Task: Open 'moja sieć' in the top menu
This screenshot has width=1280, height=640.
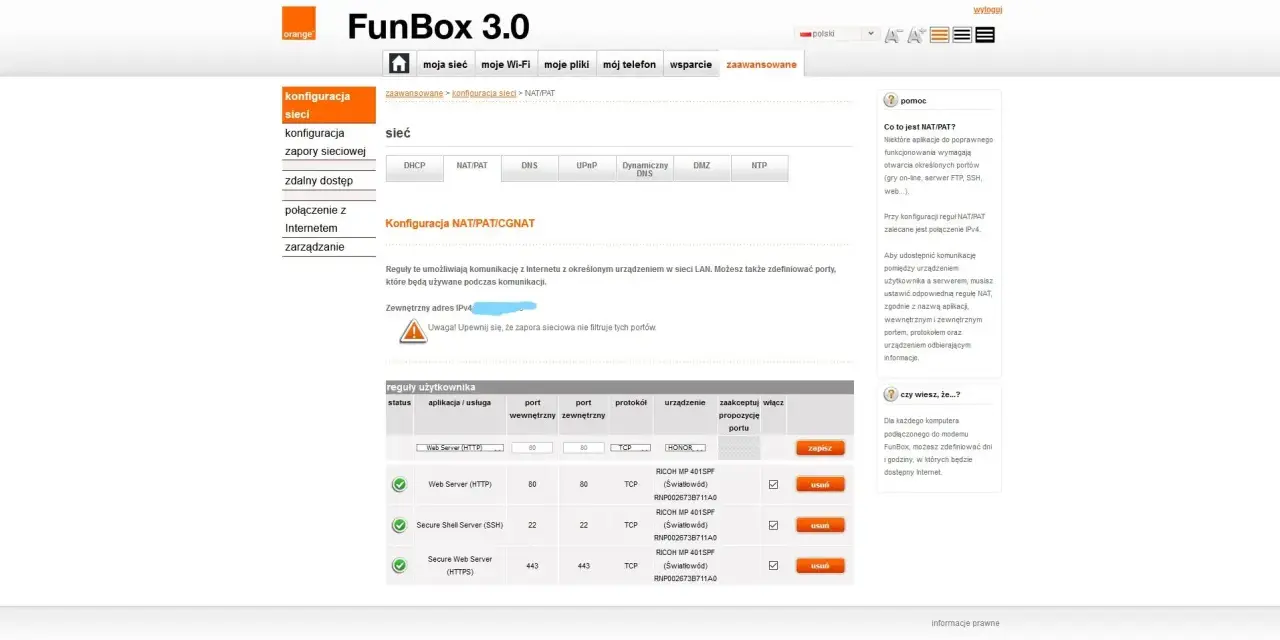Action: pos(445,64)
